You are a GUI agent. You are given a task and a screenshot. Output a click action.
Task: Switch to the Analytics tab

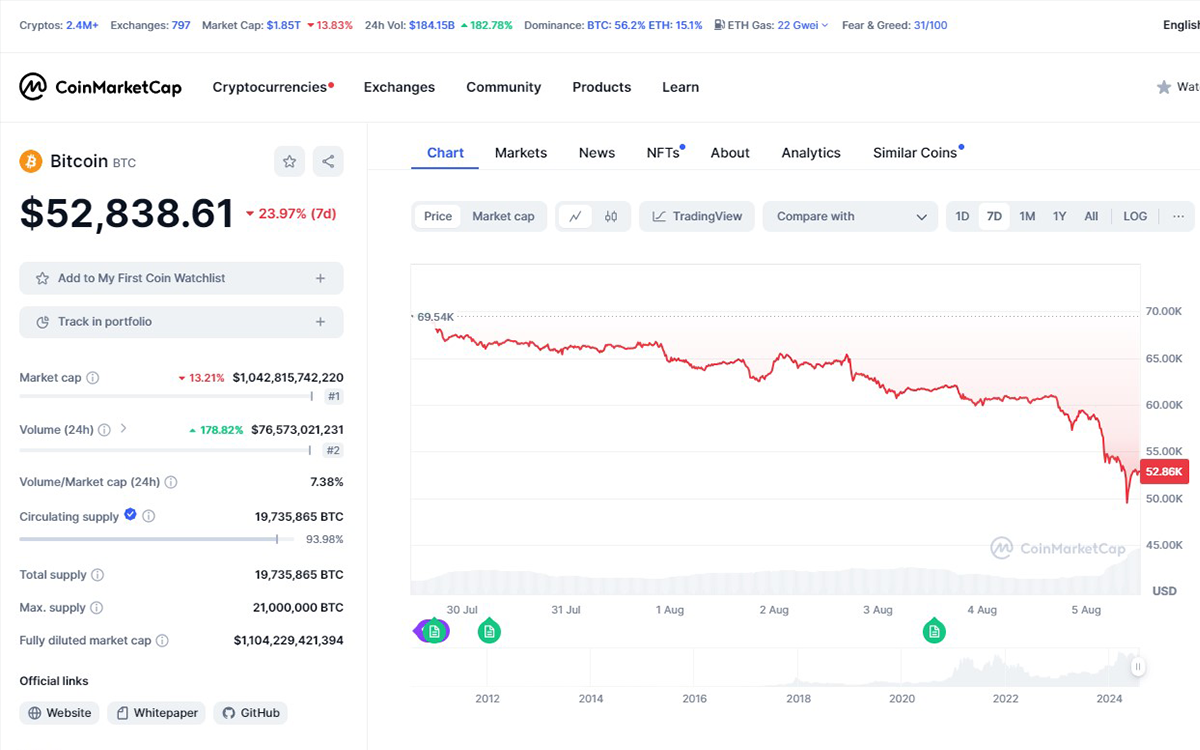point(811,153)
